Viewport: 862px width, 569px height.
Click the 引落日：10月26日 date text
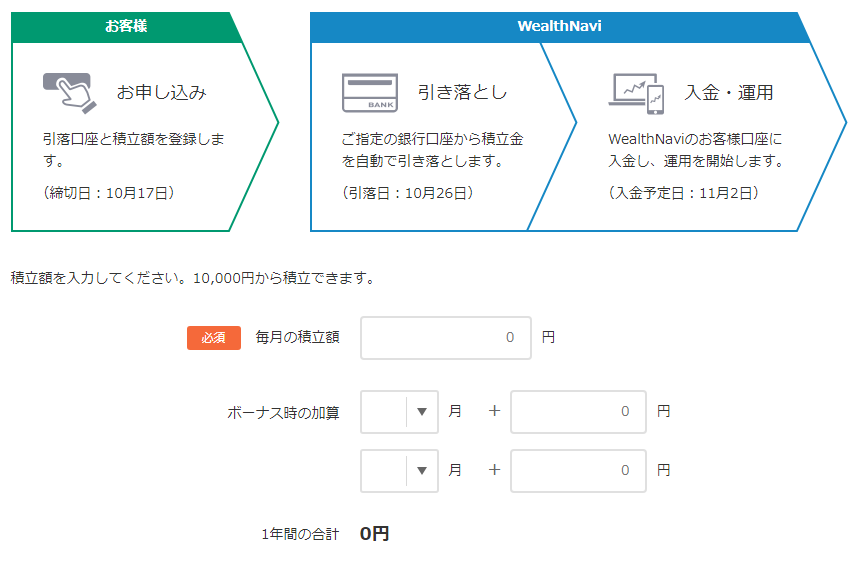click(408, 193)
